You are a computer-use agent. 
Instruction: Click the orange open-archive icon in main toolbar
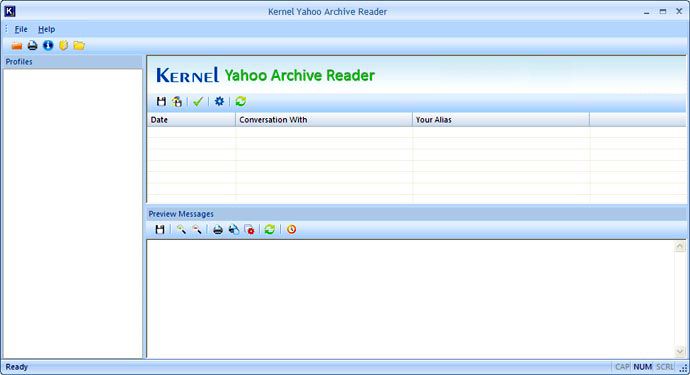[17, 45]
